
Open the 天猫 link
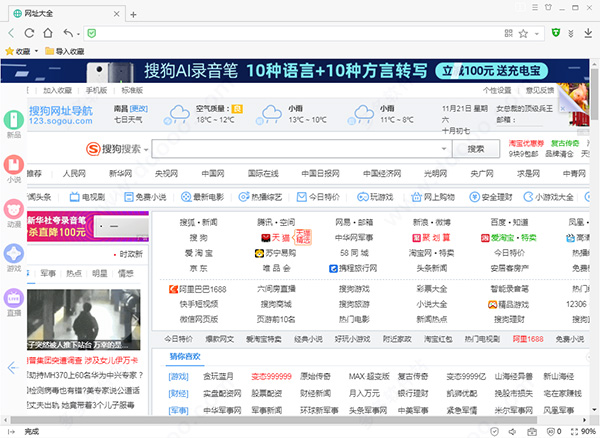[276, 238]
